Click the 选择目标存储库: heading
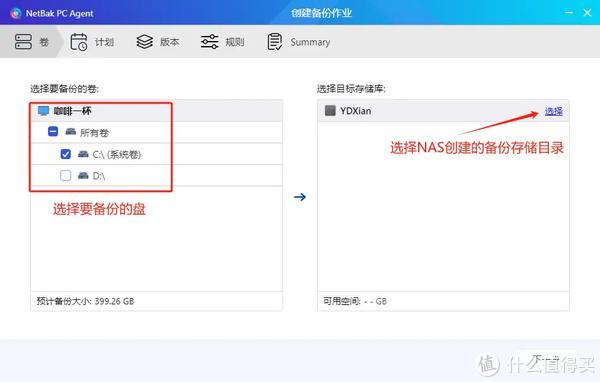Viewport: 600px width, 382px height. [x=351, y=89]
